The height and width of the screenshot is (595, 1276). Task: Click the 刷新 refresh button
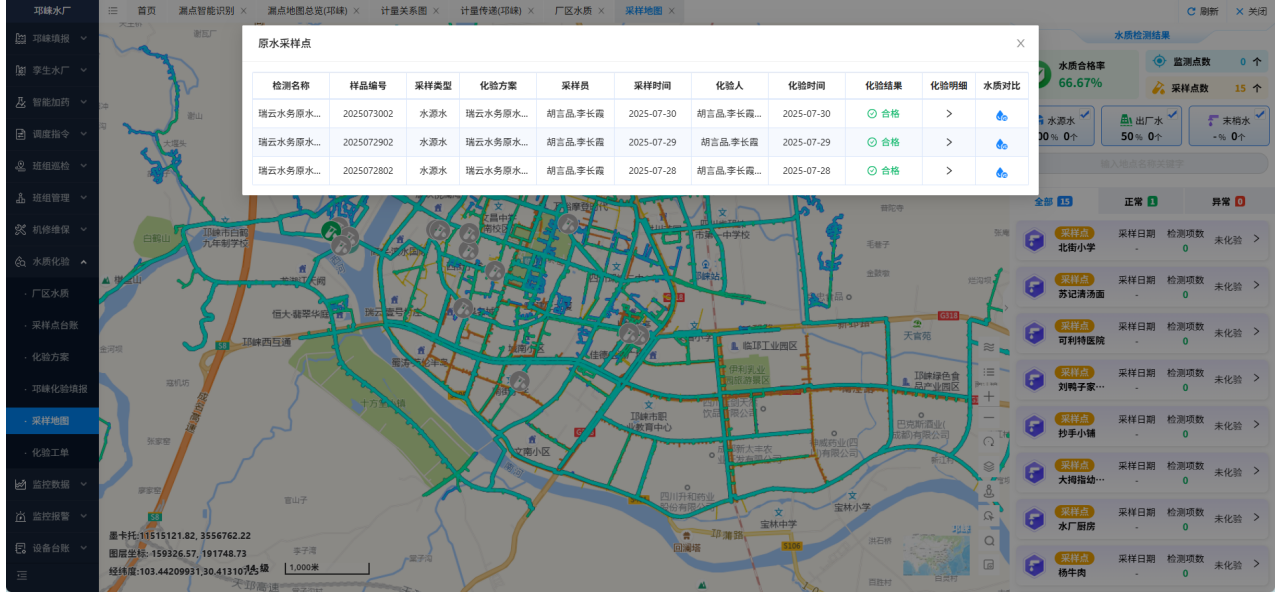pyautogui.click(x=1203, y=11)
